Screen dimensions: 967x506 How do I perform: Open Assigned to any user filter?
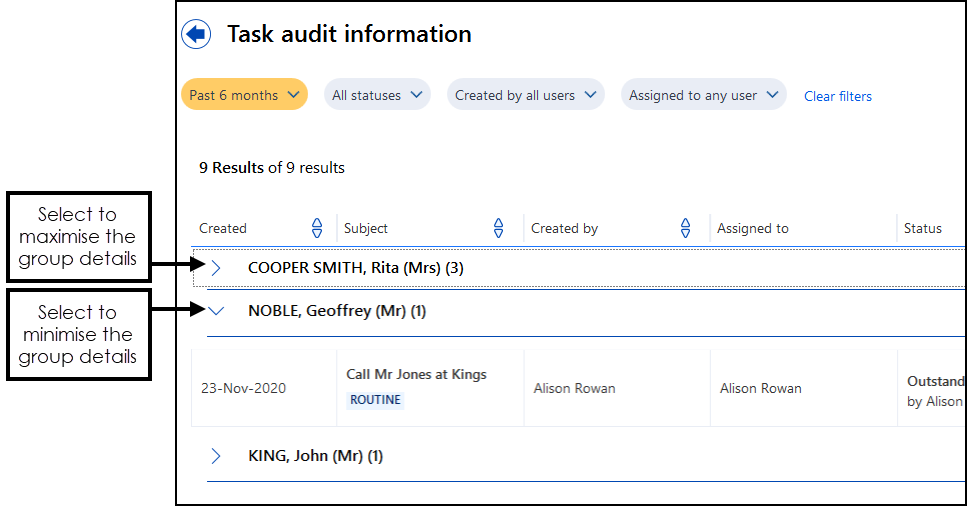[x=703, y=95]
